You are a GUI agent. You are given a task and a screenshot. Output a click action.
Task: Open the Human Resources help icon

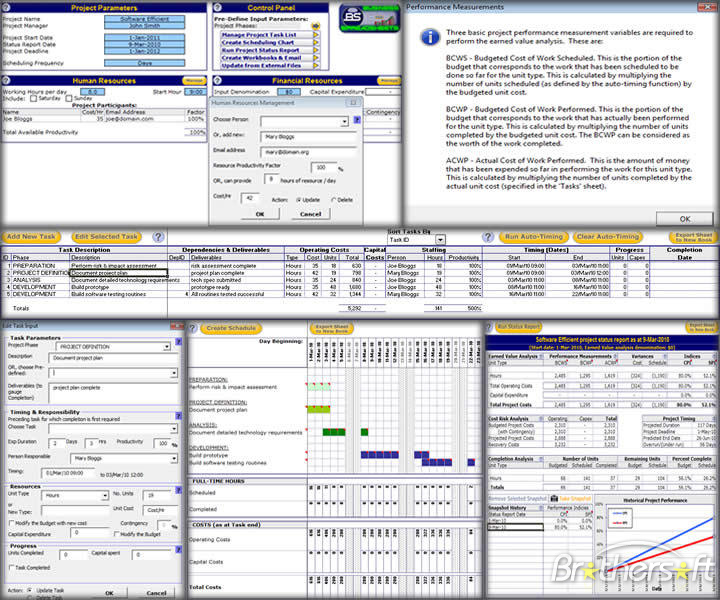[x=6, y=80]
